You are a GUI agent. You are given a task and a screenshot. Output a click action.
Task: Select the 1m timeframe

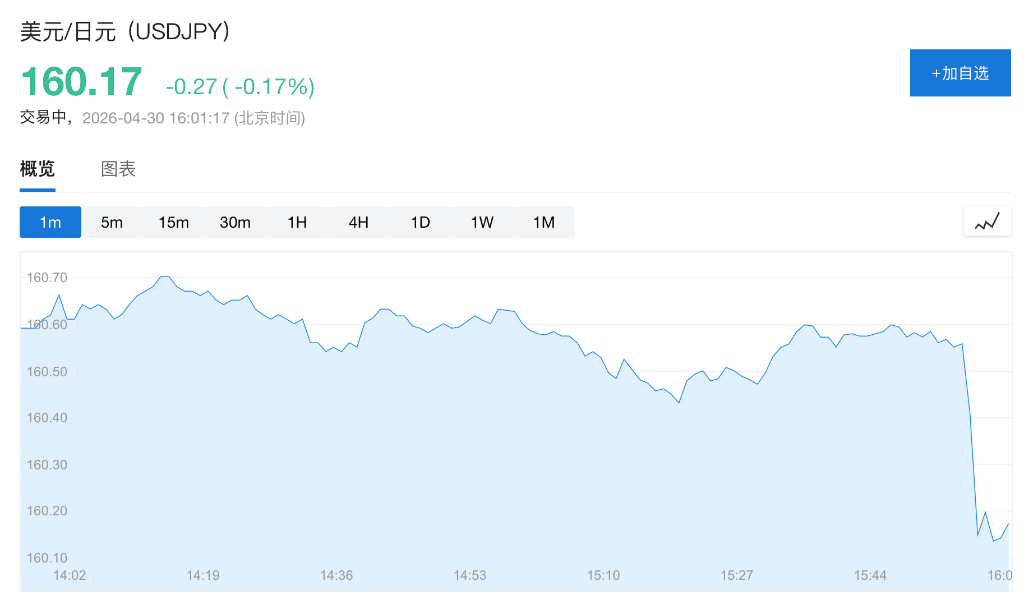(51, 222)
